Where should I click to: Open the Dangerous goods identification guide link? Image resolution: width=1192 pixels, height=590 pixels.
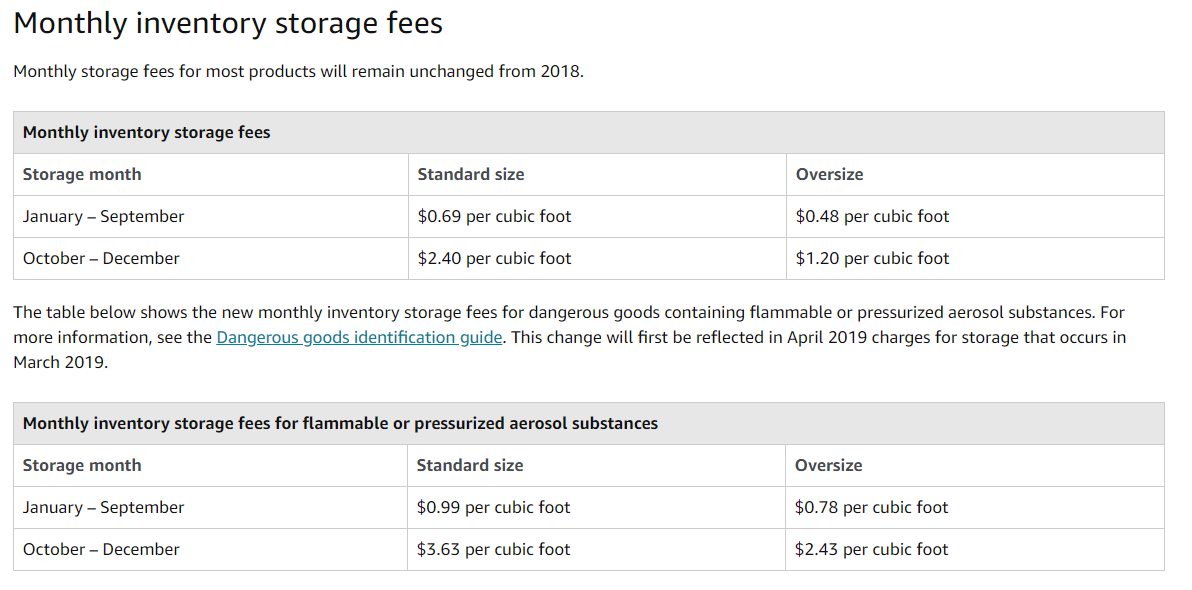coord(359,337)
